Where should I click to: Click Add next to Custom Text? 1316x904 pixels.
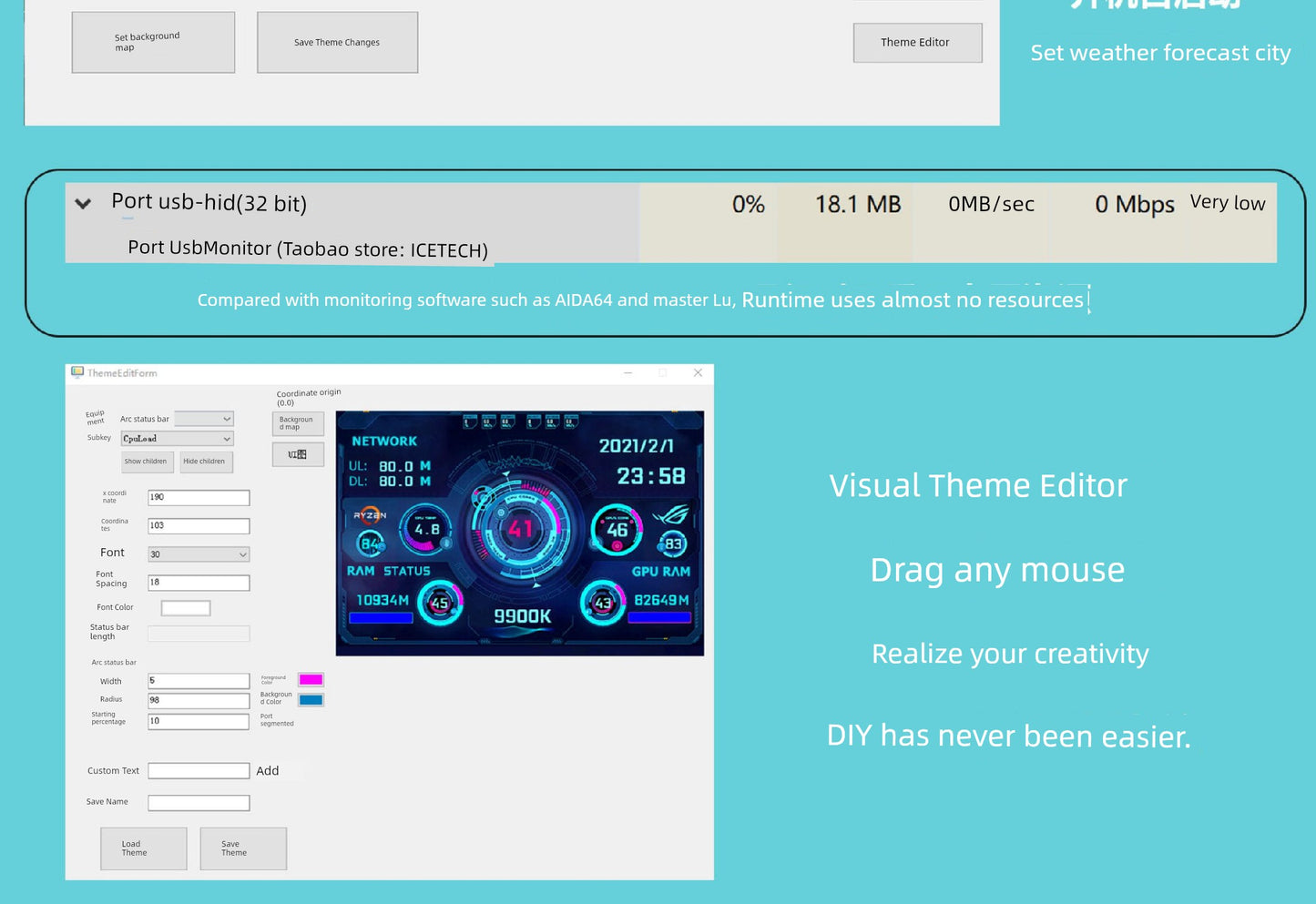(x=267, y=770)
